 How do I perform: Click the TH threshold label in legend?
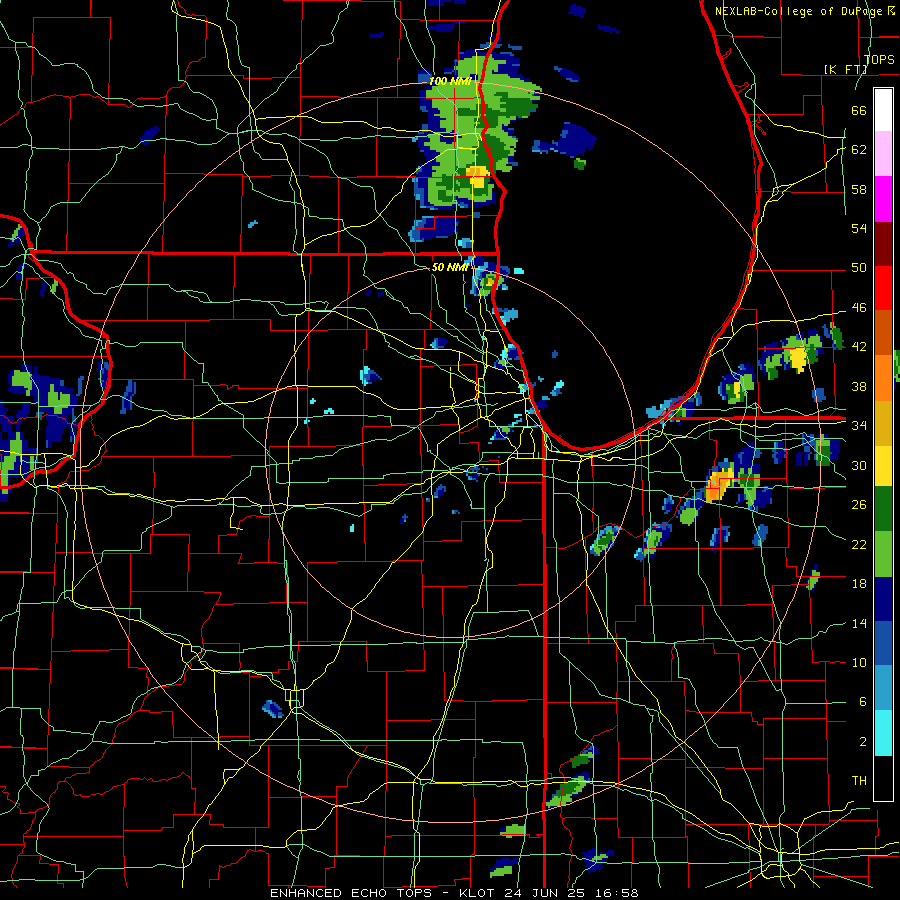(859, 781)
